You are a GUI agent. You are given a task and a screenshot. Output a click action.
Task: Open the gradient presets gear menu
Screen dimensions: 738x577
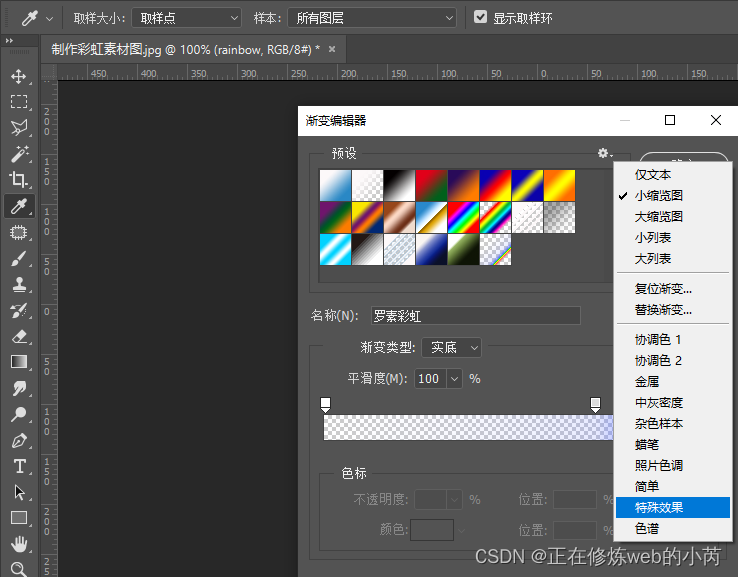coord(605,153)
